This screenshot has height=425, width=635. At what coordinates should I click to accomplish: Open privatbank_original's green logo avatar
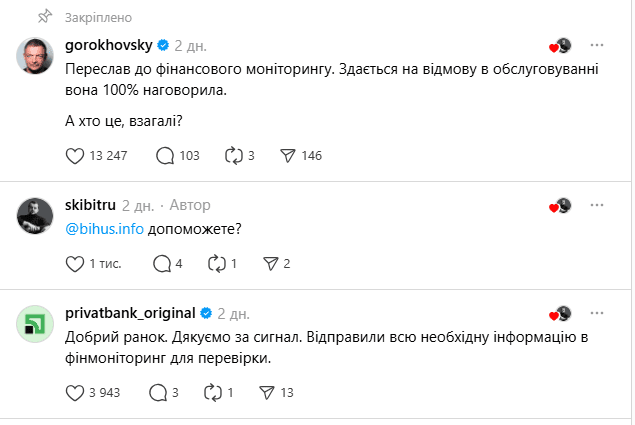click(x=36, y=322)
